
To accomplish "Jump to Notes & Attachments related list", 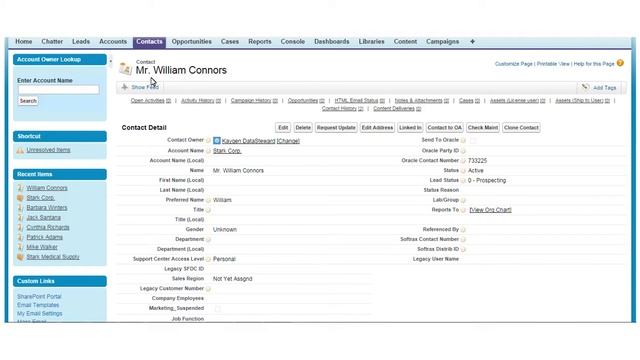I will pyautogui.click(x=422, y=101).
